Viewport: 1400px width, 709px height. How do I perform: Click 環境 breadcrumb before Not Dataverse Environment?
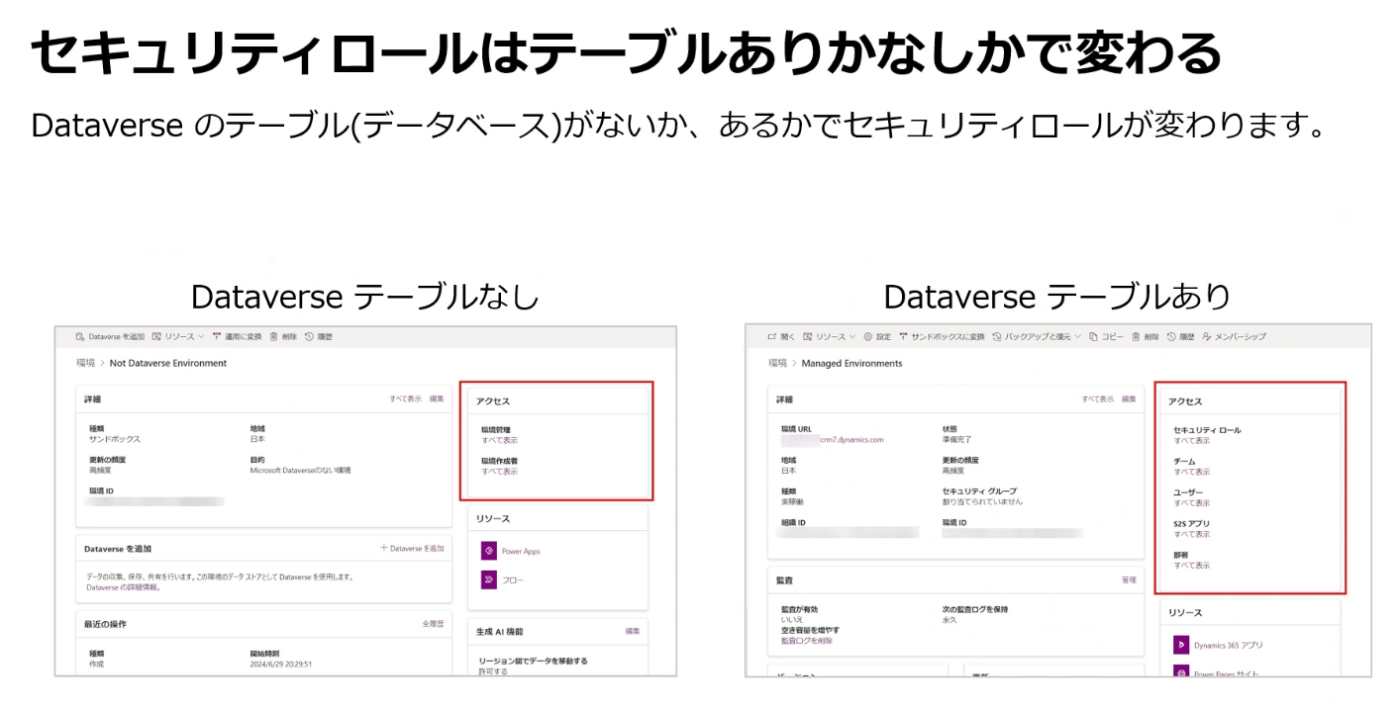[84, 363]
